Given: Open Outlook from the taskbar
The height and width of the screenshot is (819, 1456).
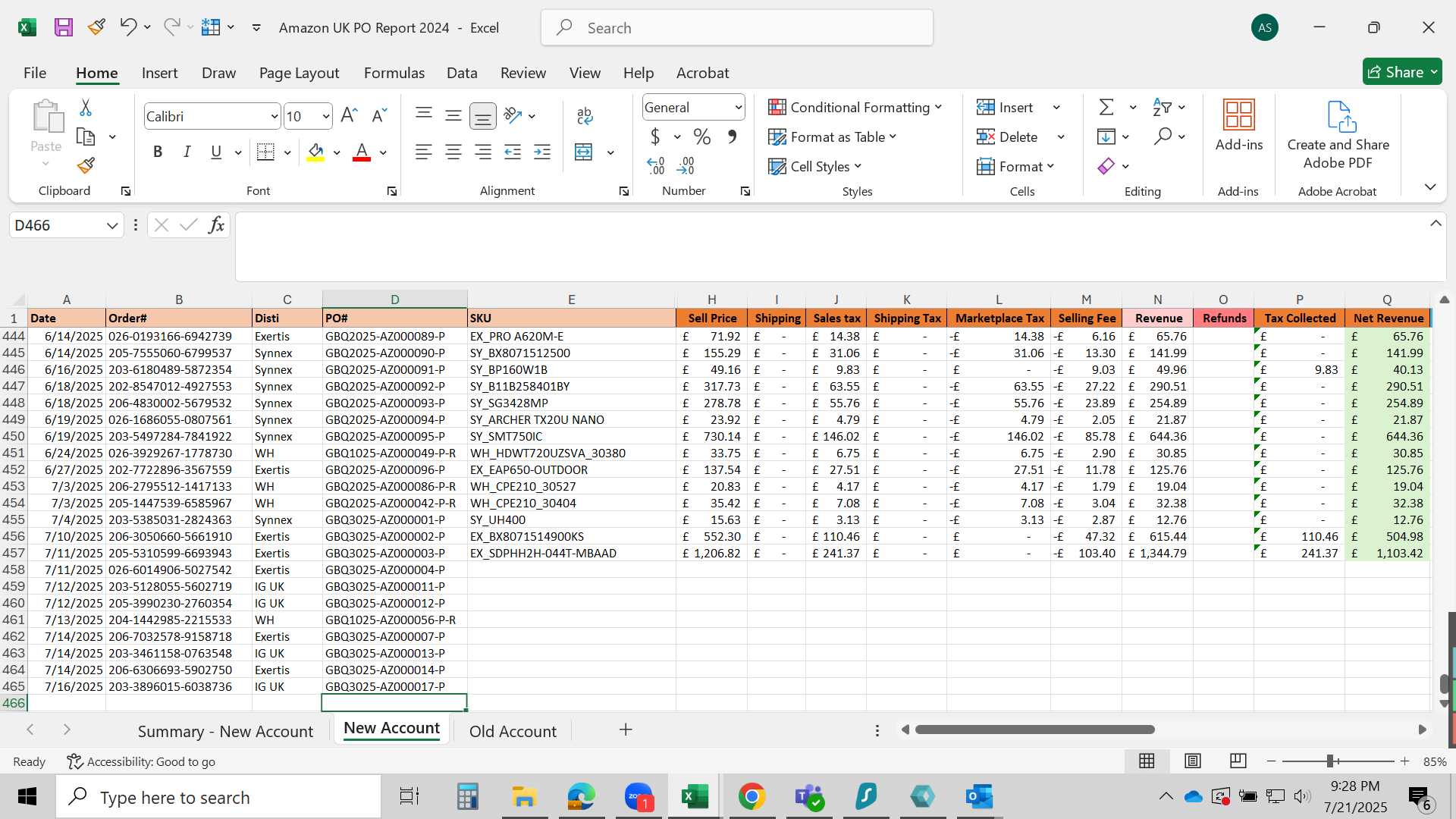Looking at the screenshot, I should click(x=979, y=796).
